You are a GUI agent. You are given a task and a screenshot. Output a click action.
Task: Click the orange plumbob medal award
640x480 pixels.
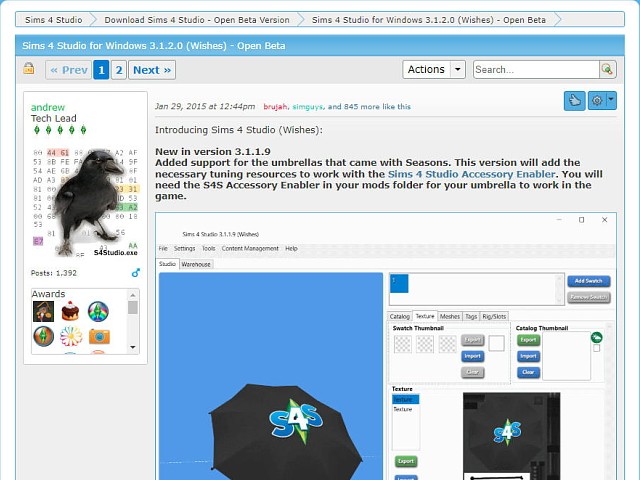[43, 337]
